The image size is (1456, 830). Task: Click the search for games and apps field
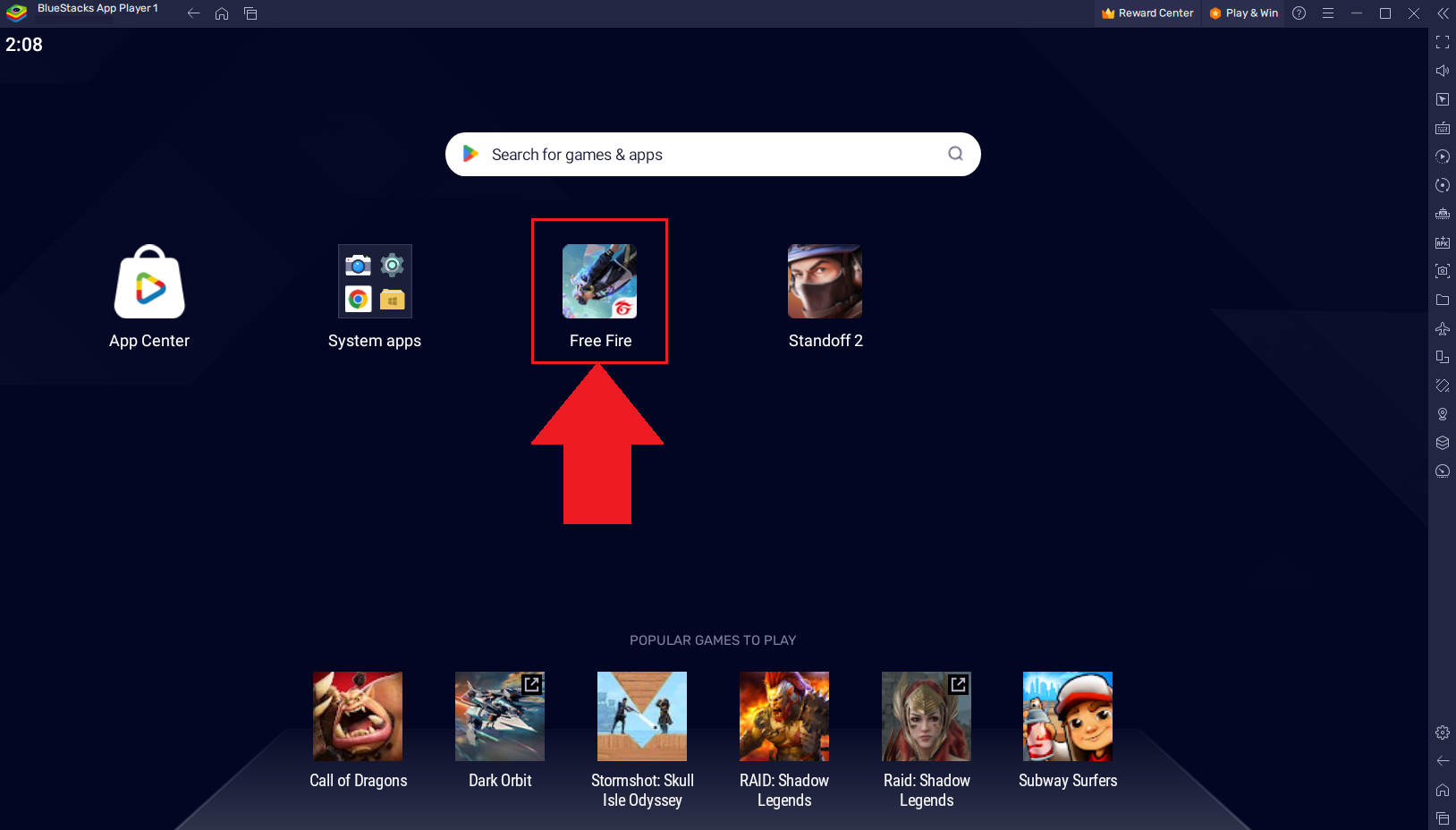click(x=712, y=154)
